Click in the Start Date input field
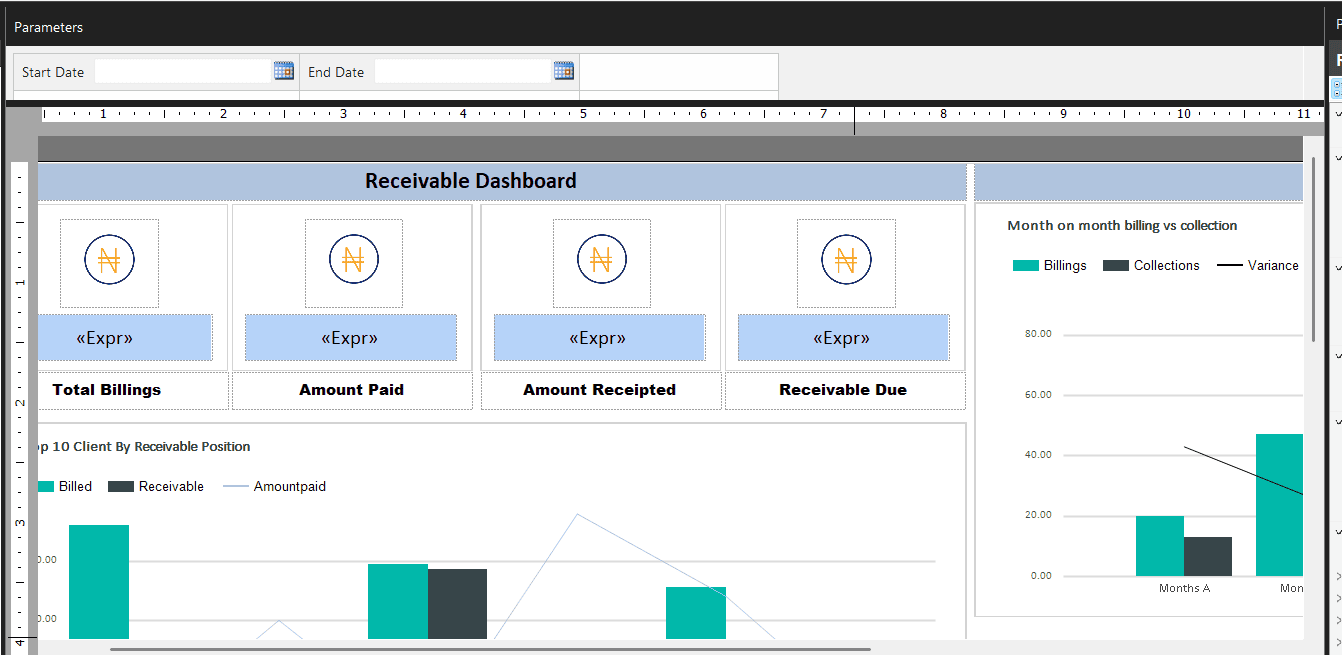 point(183,72)
